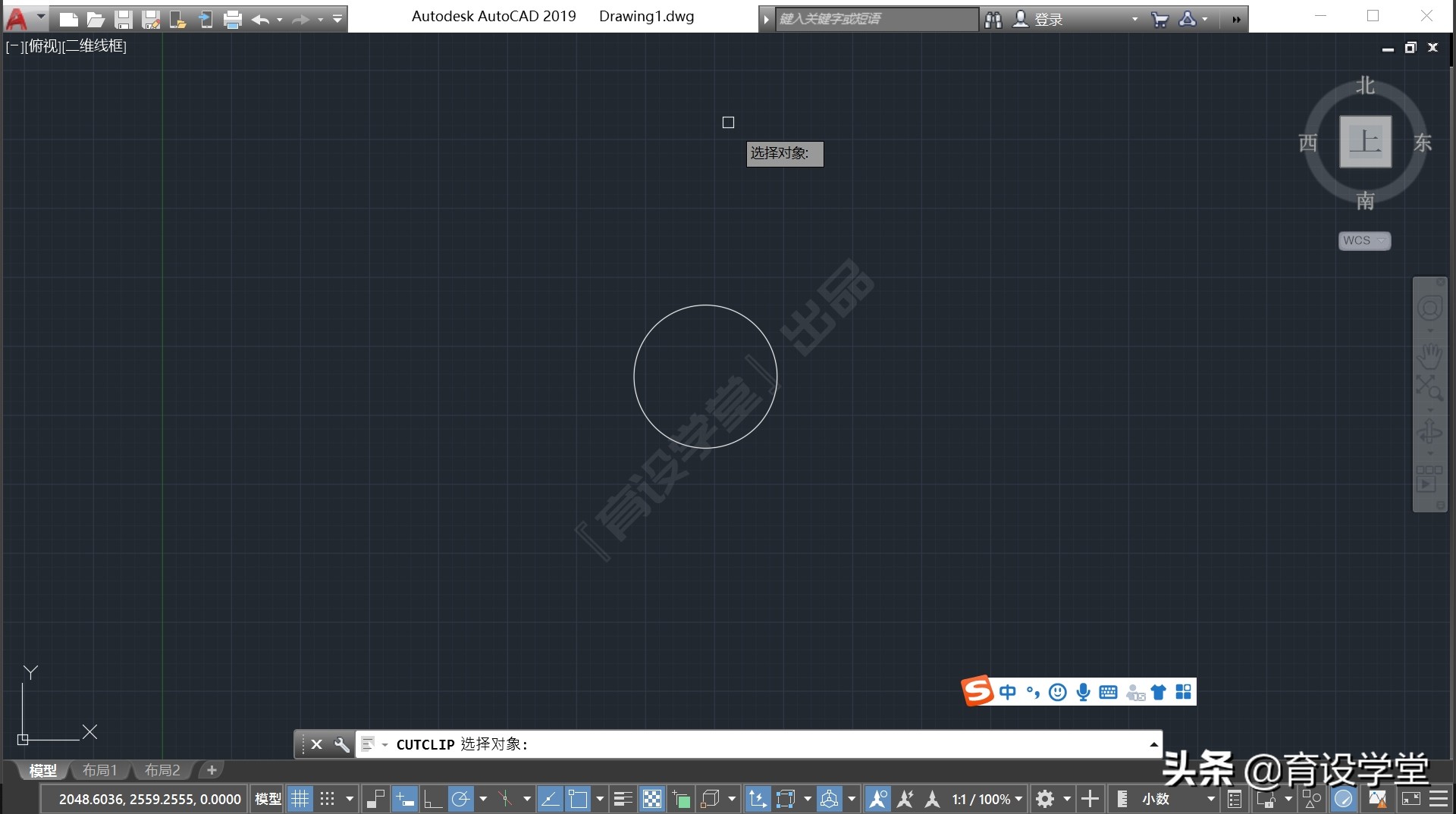Open workspace switching gear icon
Image resolution: width=1456 pixels, height=814 pixels.
1045,799
